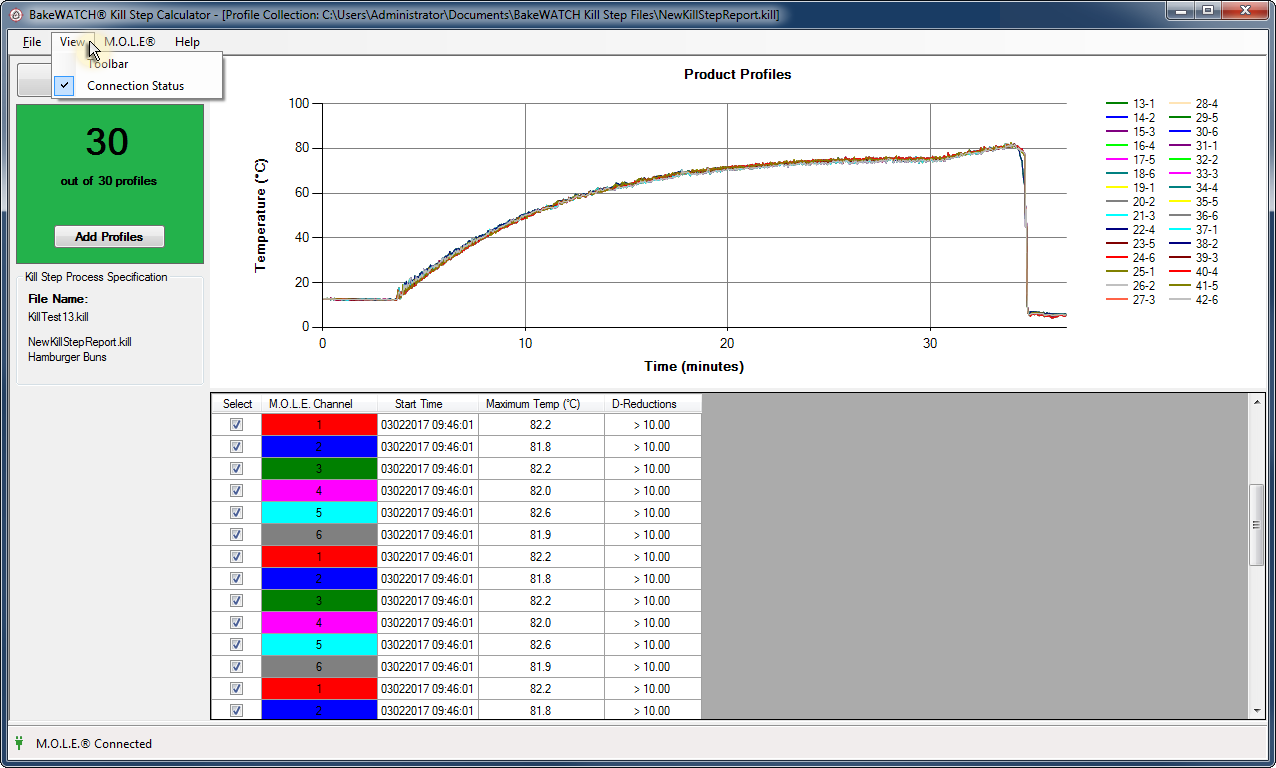Toggle the Select checkbox in the second table row
The image size is (1276, 768).
(237, 446)
